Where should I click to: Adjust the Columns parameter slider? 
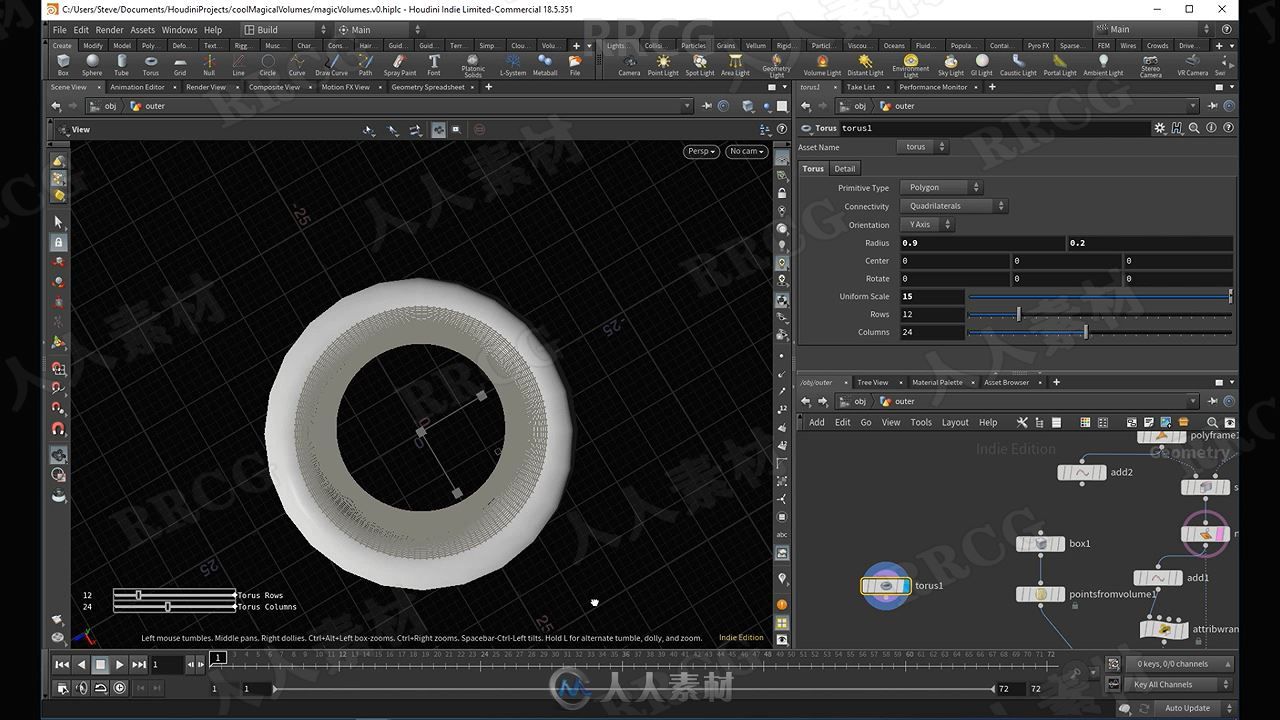1100,332
